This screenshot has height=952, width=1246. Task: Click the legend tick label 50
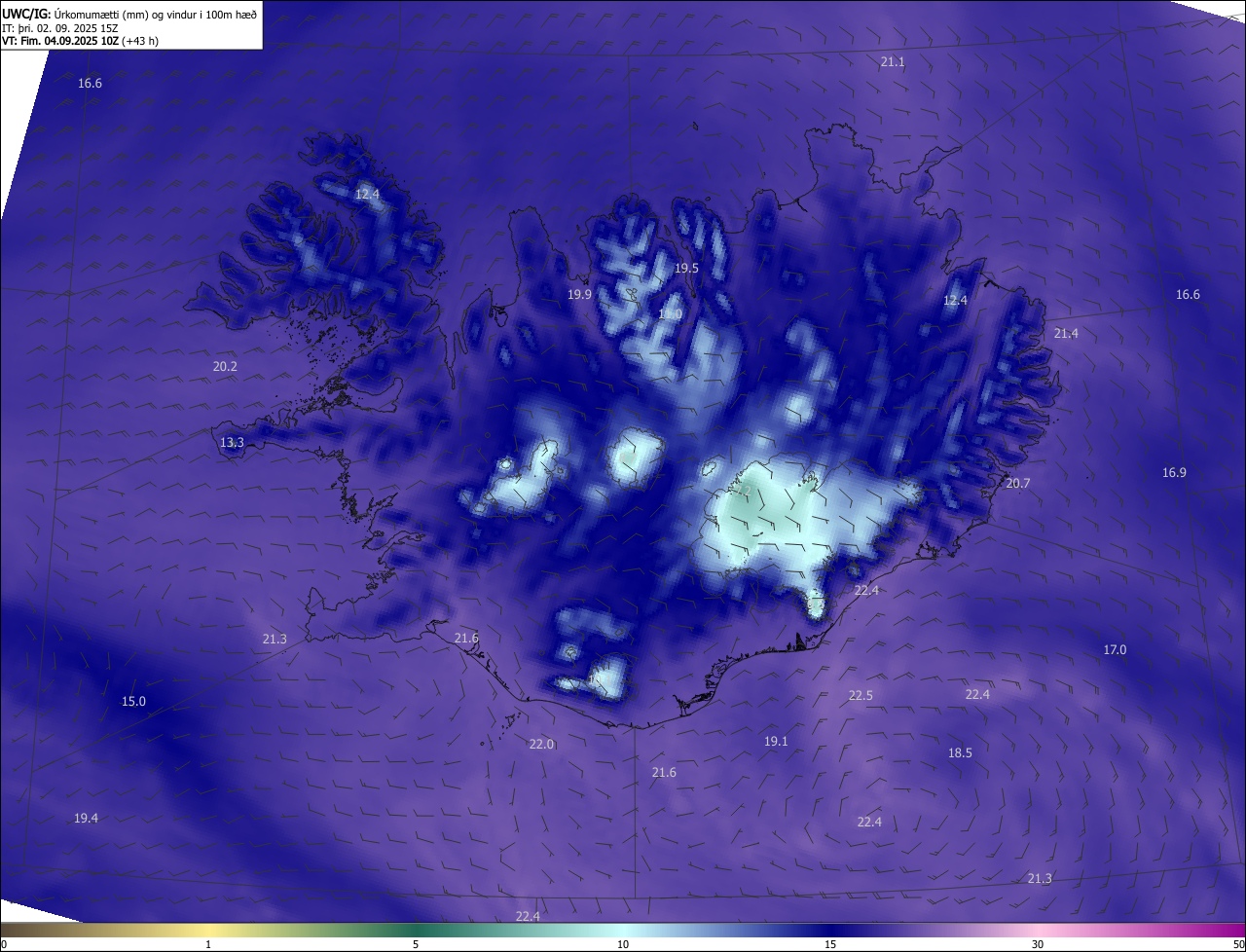(1238, 944)
